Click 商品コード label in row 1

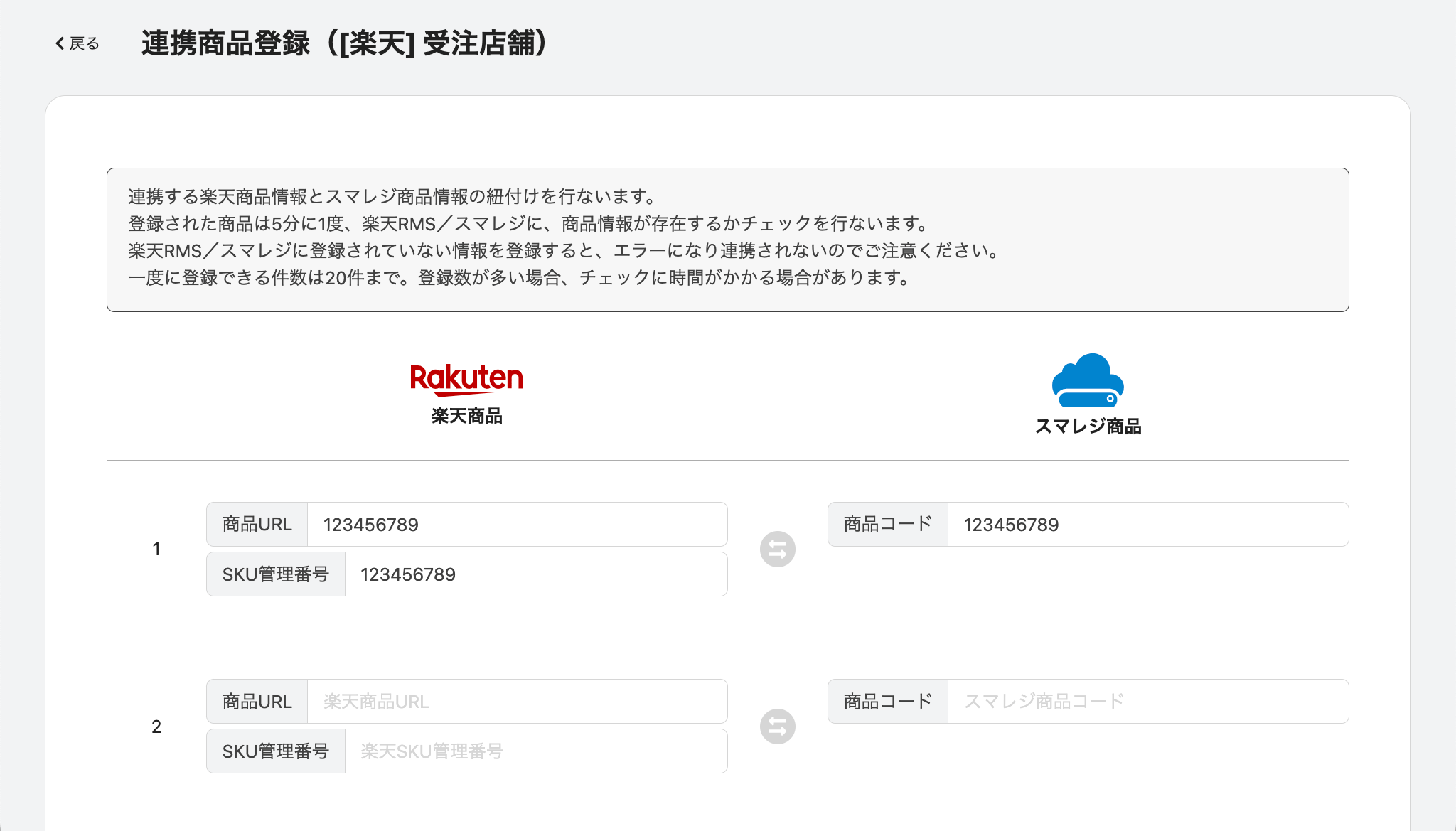[887, 525]
